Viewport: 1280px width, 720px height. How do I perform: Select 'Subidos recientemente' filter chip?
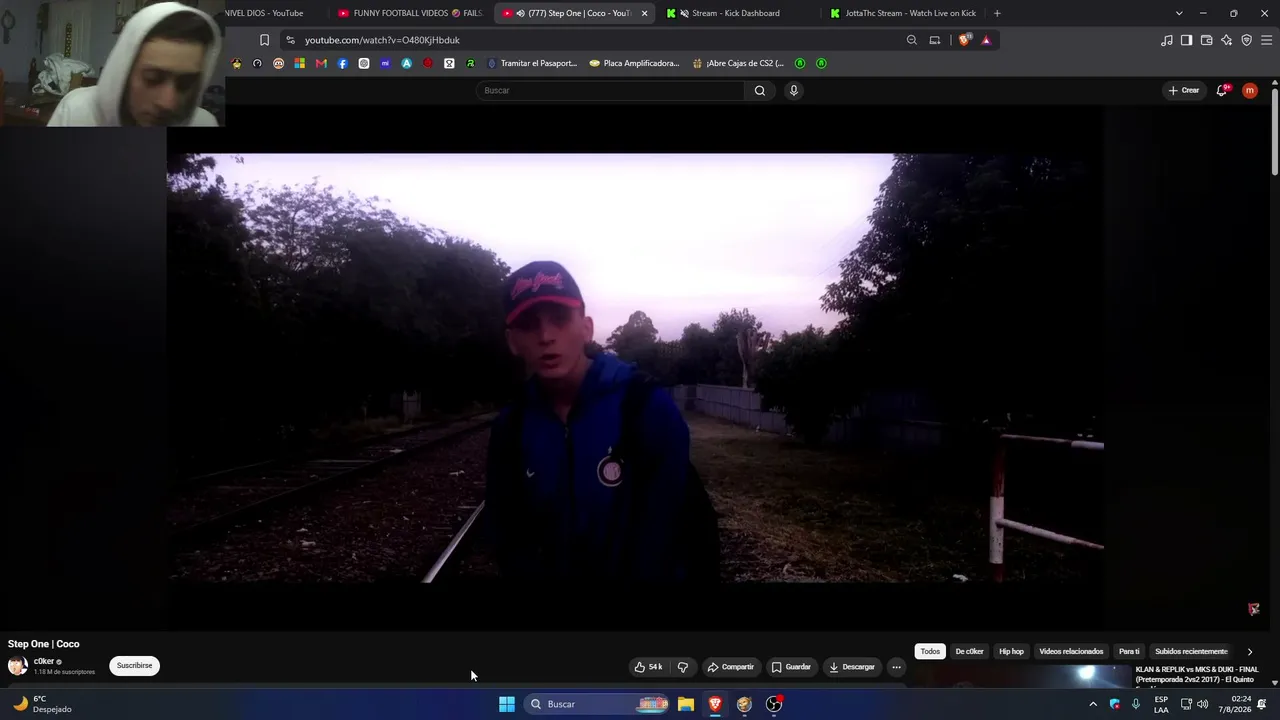1191,652
